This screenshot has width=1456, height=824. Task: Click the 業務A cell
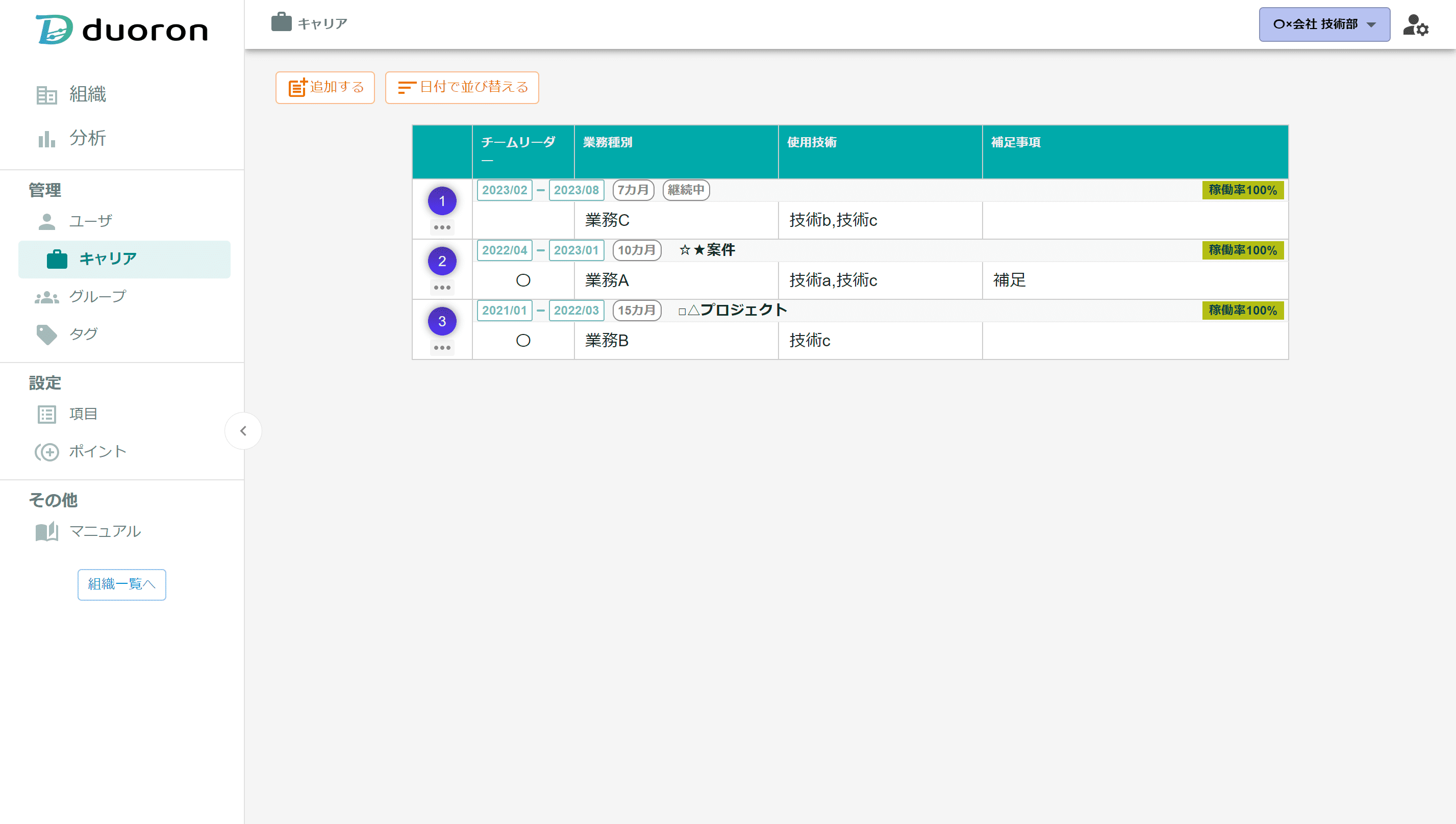(x=676, y=280)
